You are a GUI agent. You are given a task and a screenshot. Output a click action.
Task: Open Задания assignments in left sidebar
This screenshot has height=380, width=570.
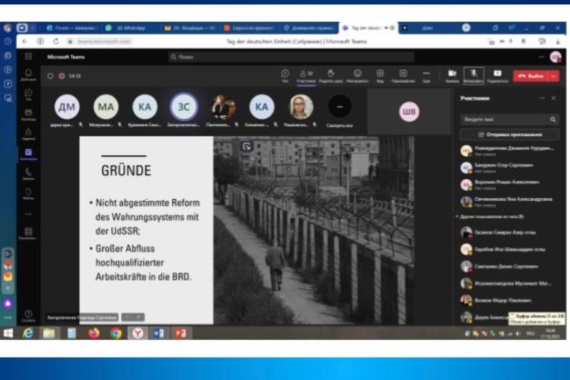point(28,134)
